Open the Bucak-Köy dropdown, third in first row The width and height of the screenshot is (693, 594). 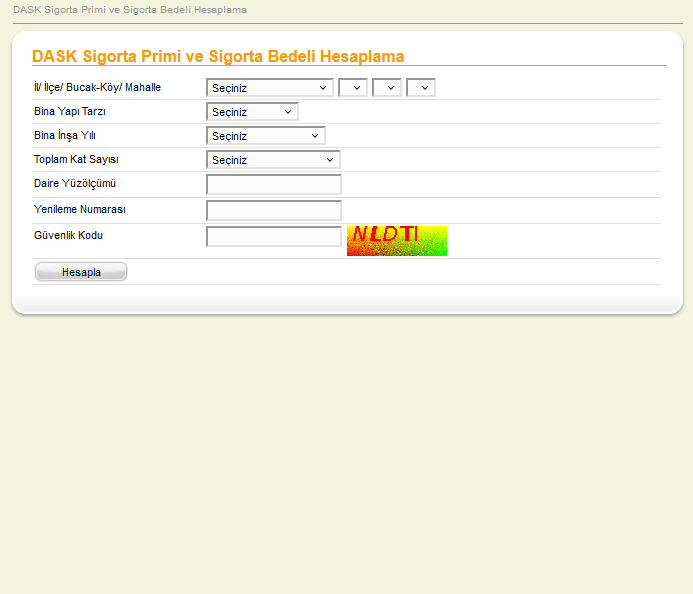click(x=386, y=88)
